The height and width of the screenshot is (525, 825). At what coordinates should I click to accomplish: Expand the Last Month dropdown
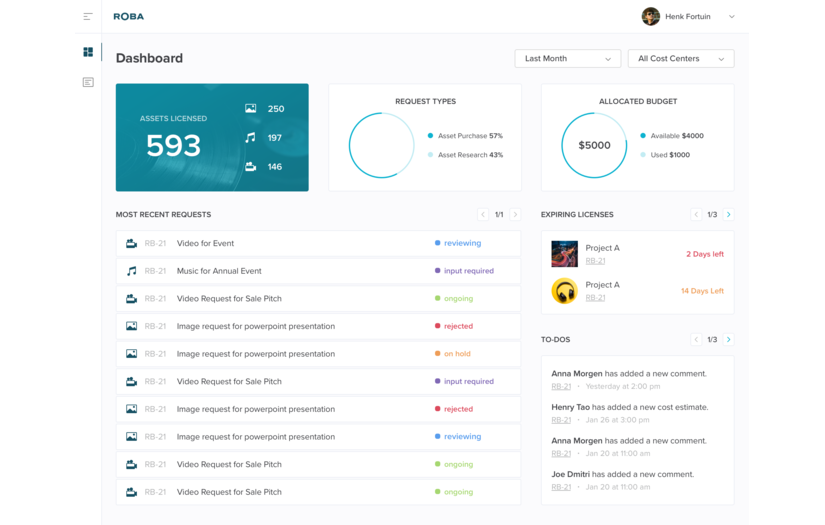click(567, 59)
